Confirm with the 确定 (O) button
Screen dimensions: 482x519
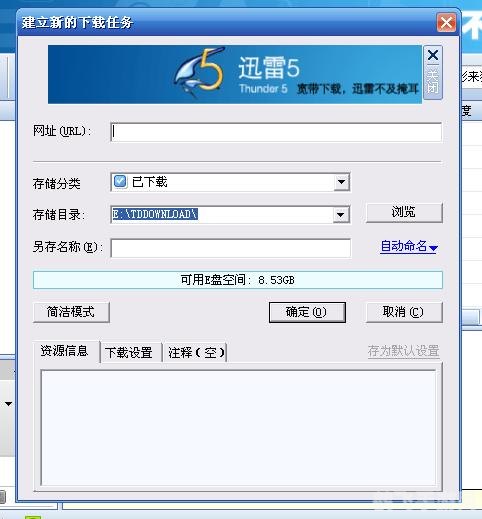coord(307,312)
